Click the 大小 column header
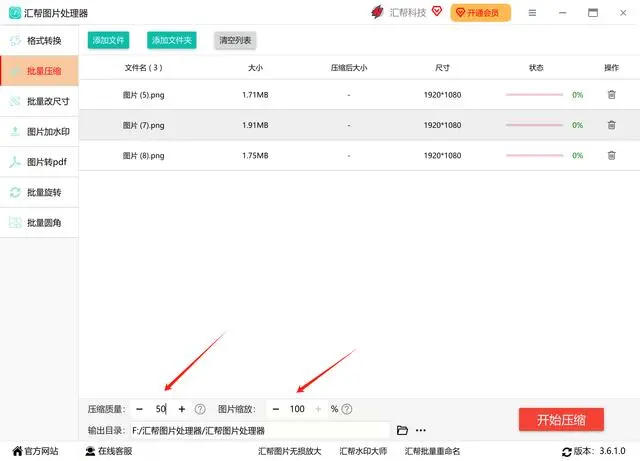This screenshot has height=461, width=640. (256, 68)
